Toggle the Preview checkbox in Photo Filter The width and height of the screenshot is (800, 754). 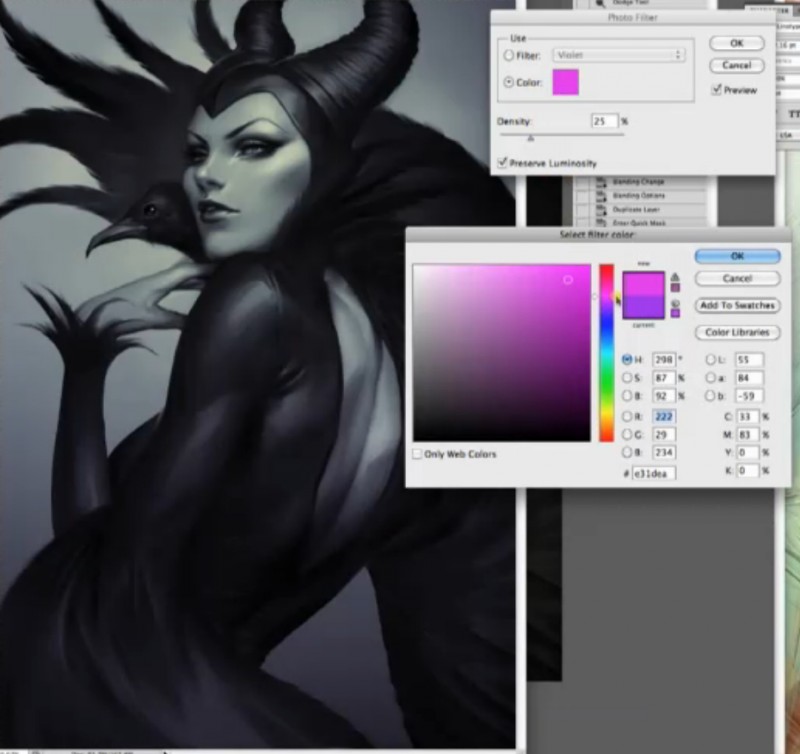pos(716,90)
